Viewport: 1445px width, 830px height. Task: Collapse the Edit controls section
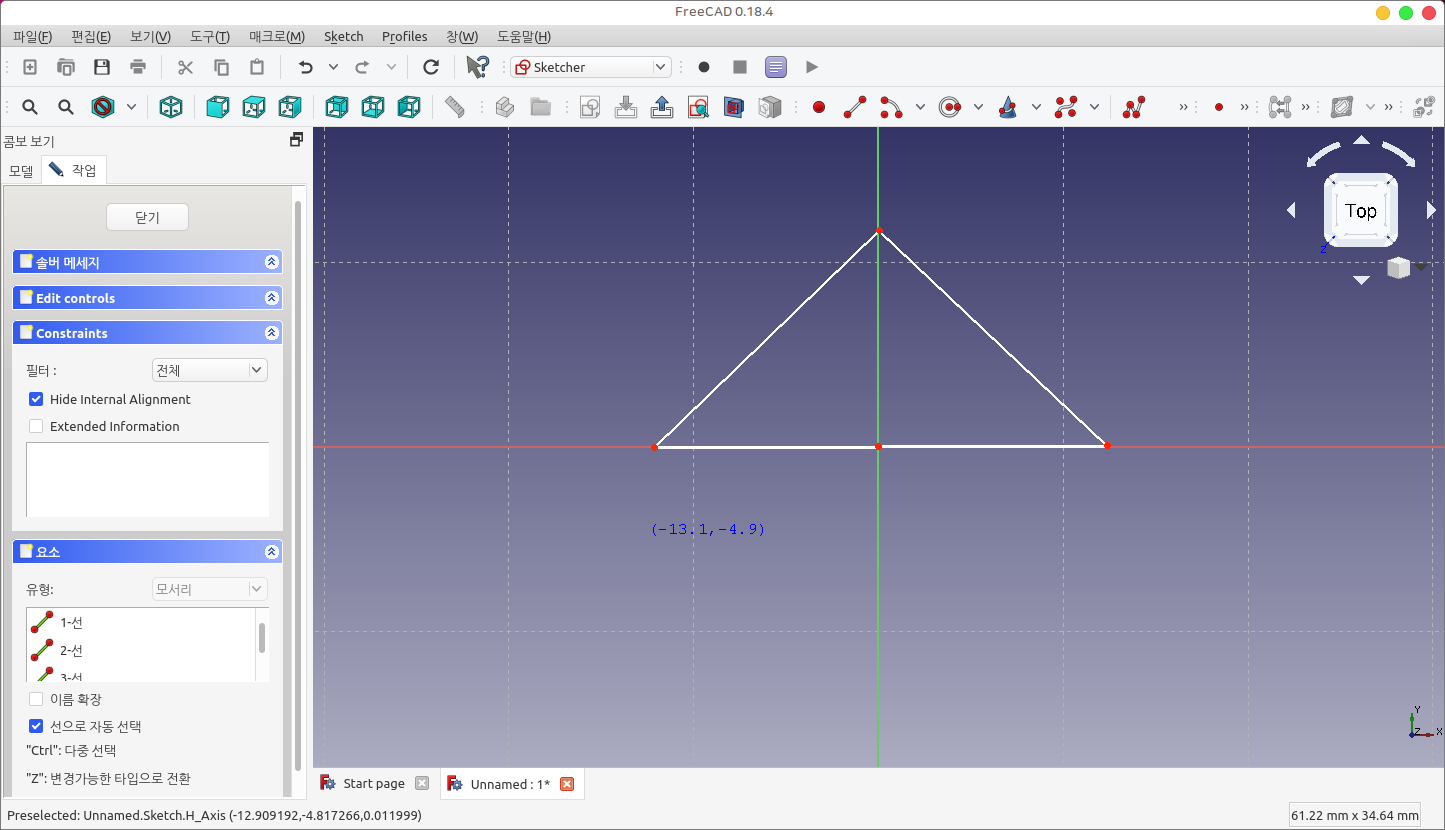(x=271, y=298)
